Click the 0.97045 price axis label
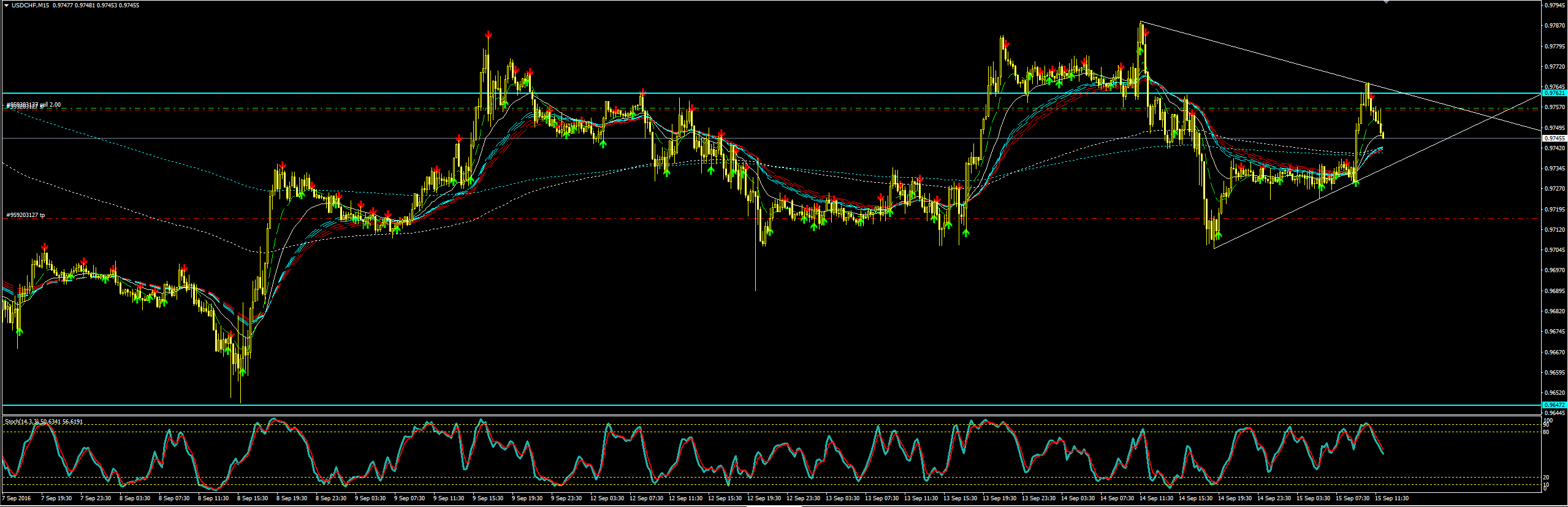The image size is (1568, 507). [1555, 250]
